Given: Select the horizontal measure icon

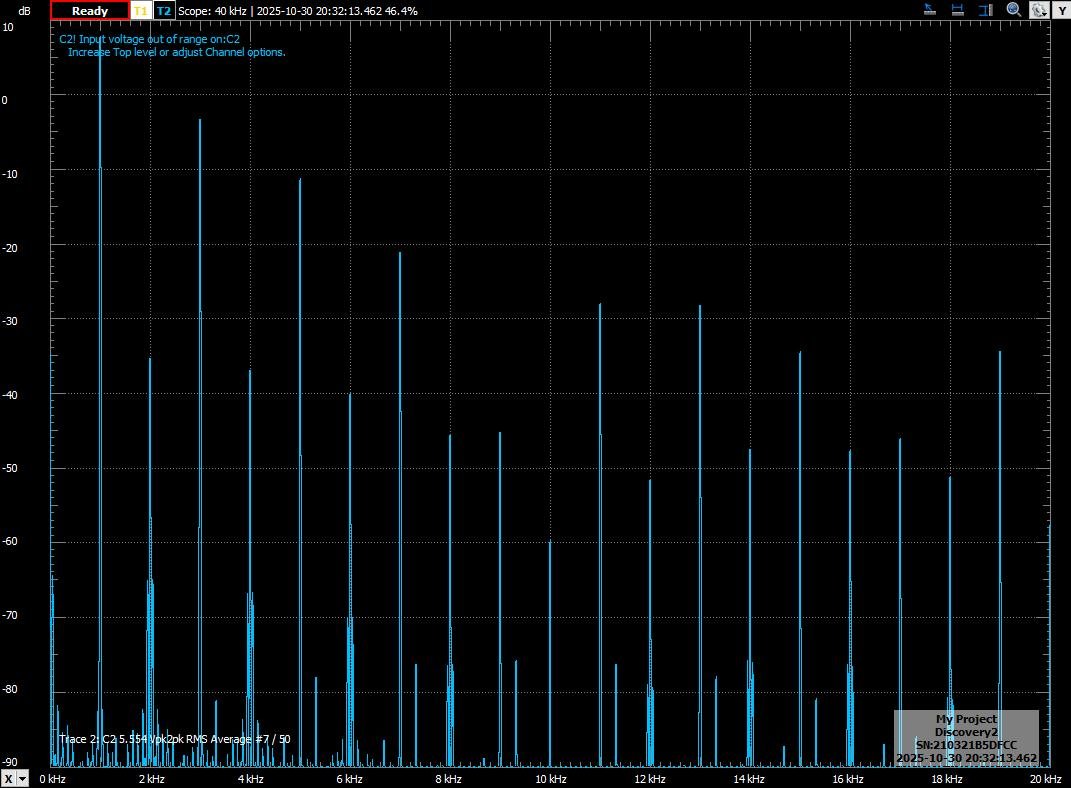Looking at the screenshot, I should 957,10.
